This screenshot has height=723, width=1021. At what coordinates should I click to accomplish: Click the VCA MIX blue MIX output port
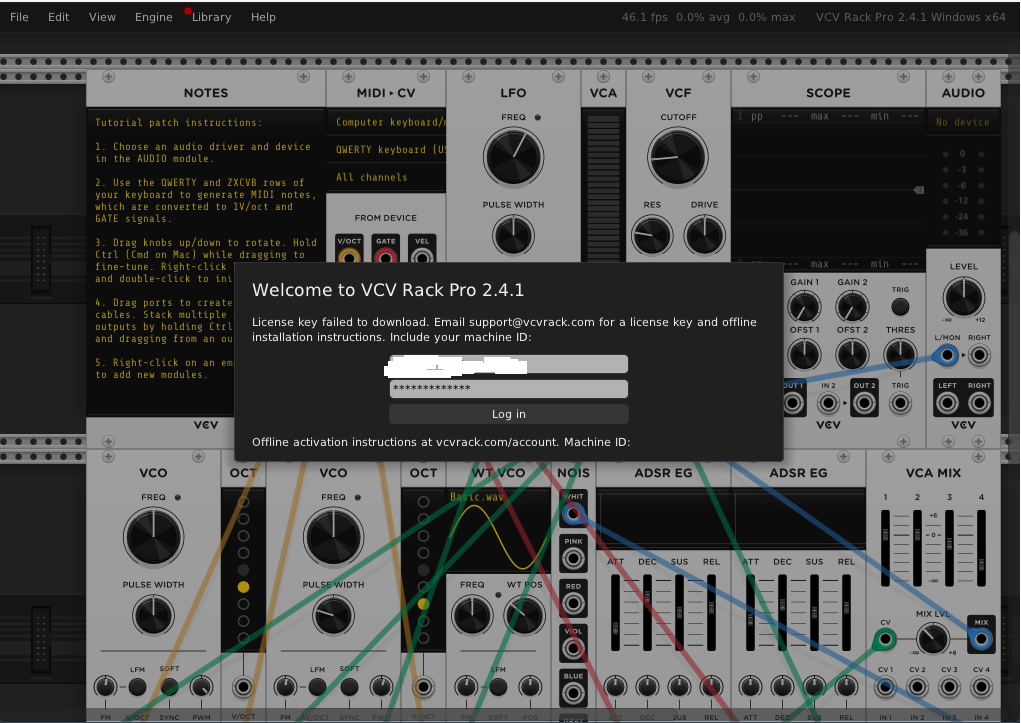980,640
